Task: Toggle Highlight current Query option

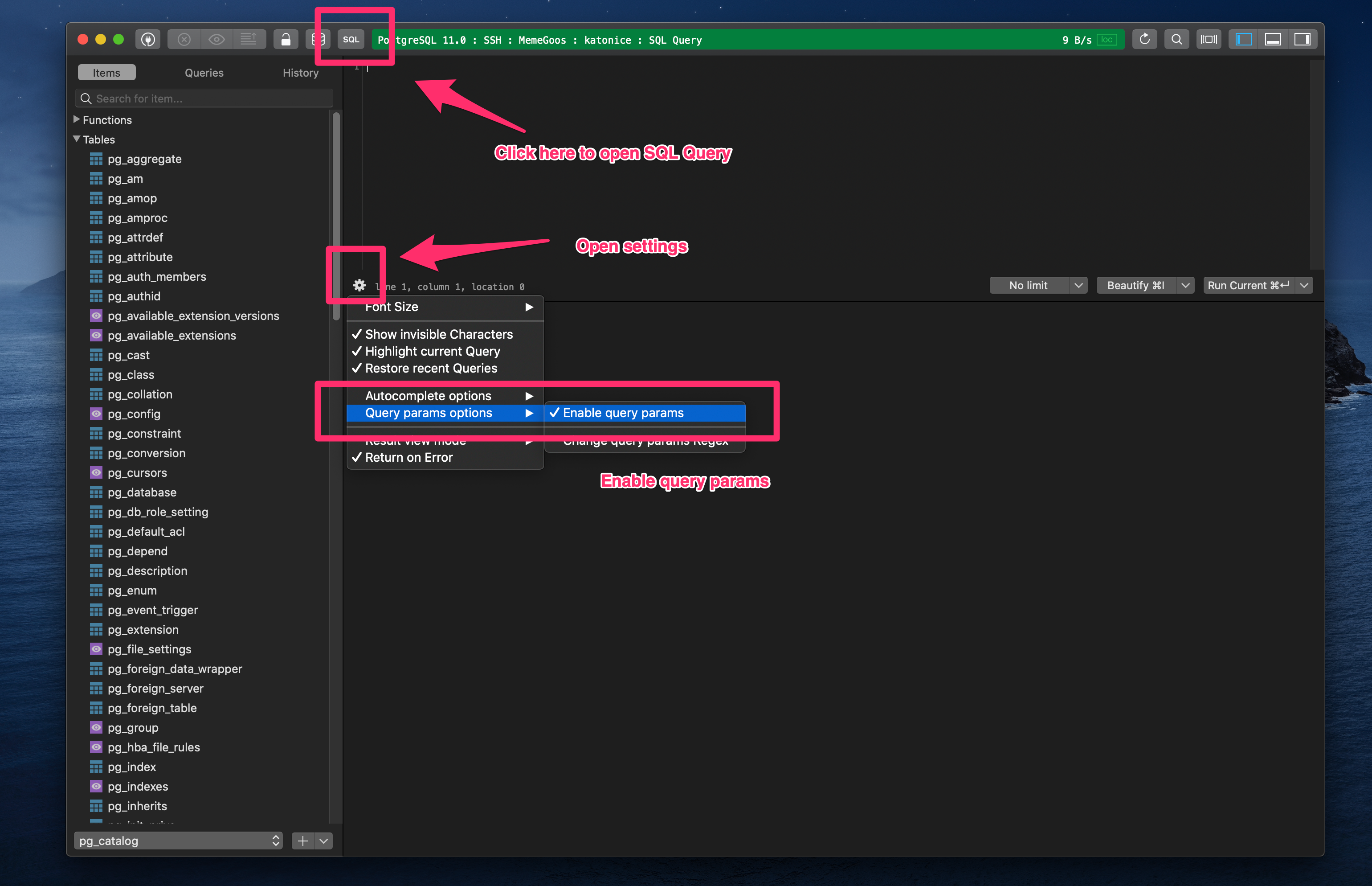Action: point(432,352)
